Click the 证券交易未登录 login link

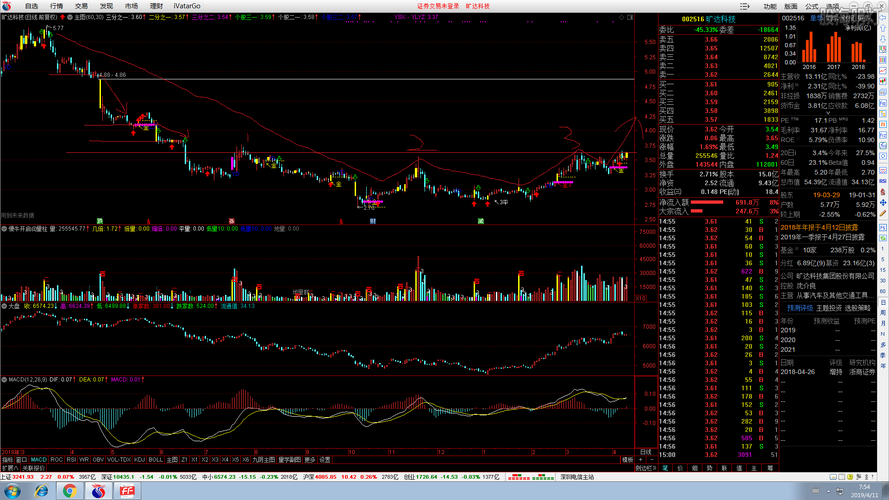point(438,6)
